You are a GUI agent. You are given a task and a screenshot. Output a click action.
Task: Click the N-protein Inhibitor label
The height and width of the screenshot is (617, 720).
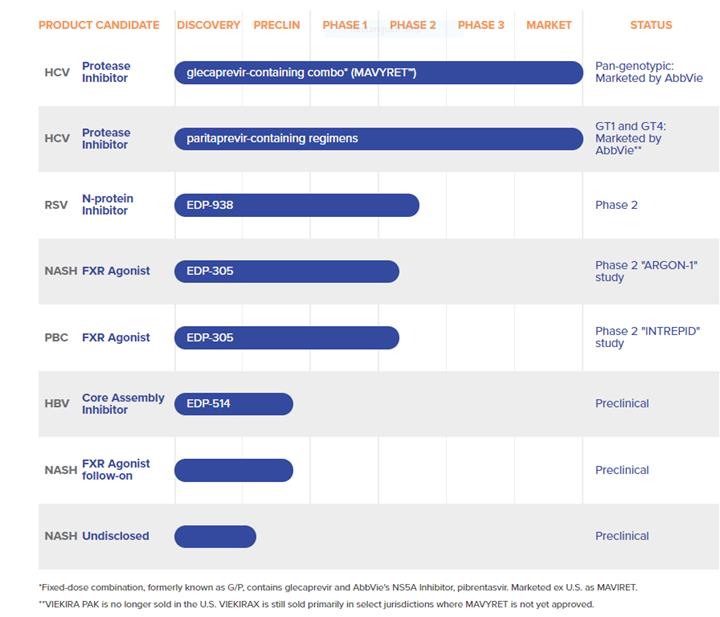pos(107,205)
